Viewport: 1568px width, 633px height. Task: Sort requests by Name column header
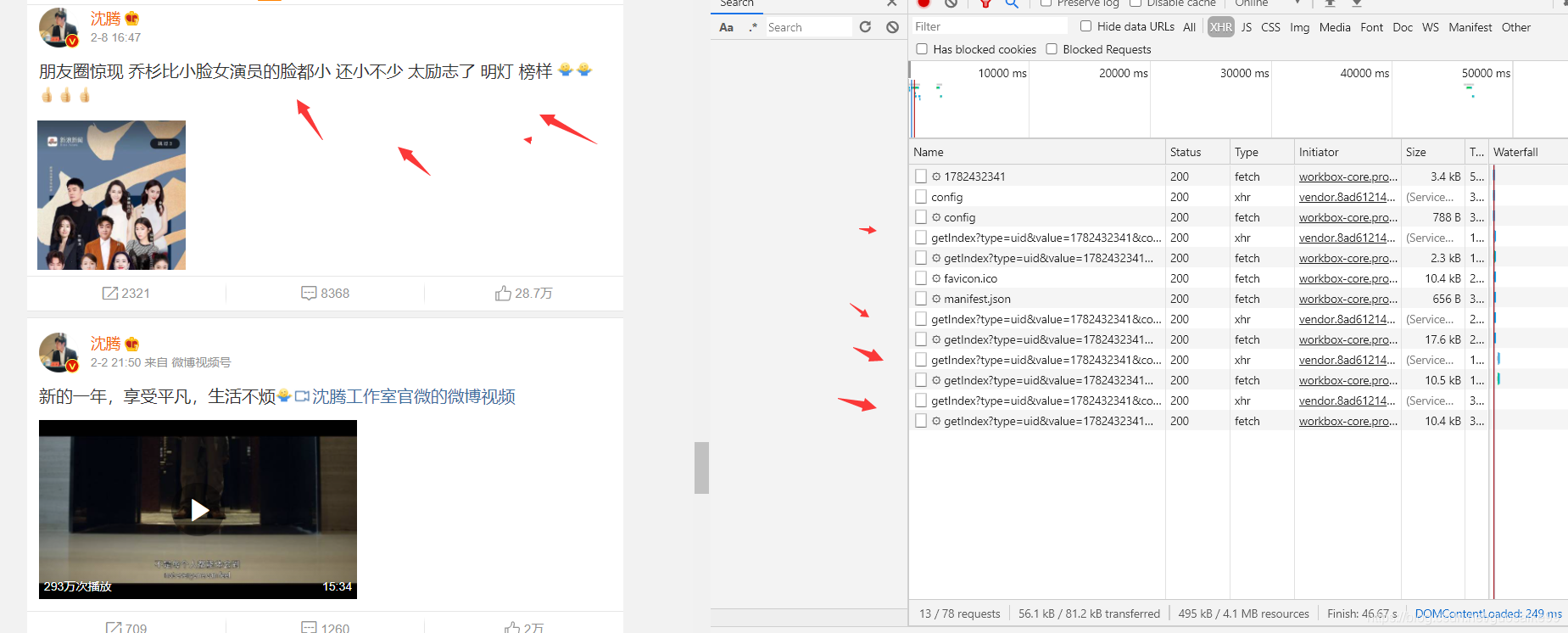click(1037, 152)
